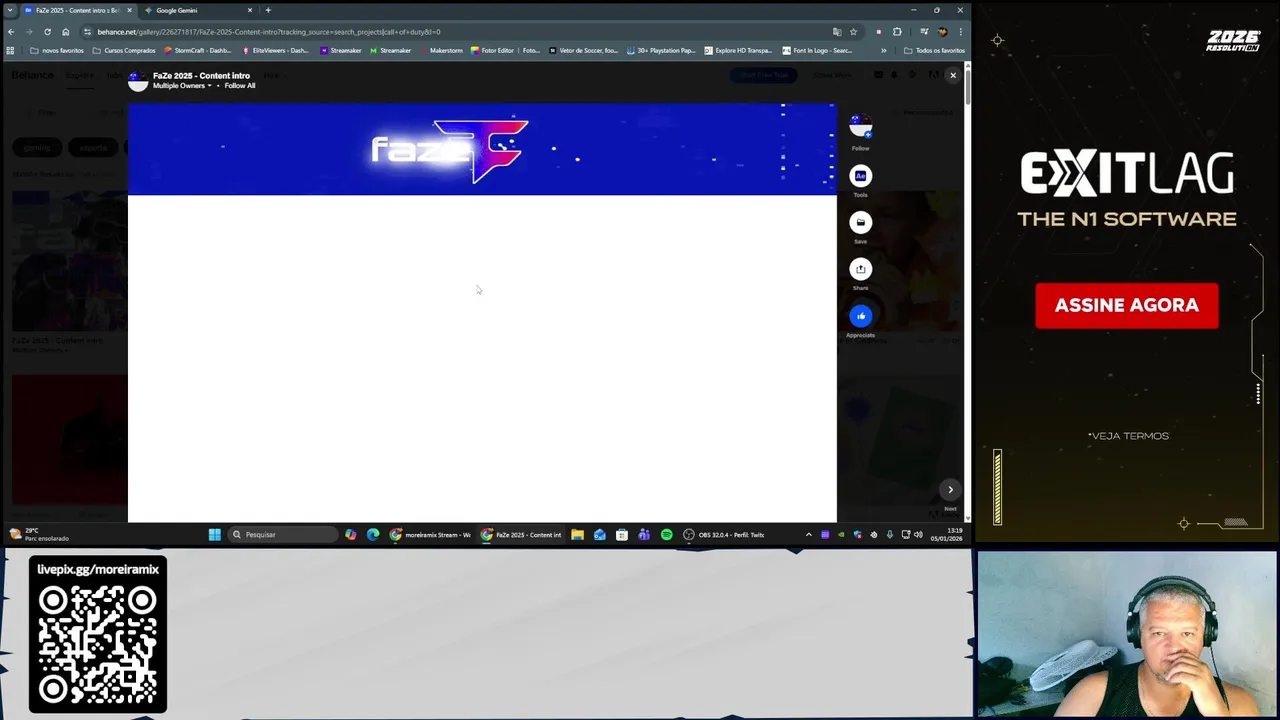The image size is (1280, 720).
Task: Open Todos os favoritos folder
Action: [x=934, y=50]
